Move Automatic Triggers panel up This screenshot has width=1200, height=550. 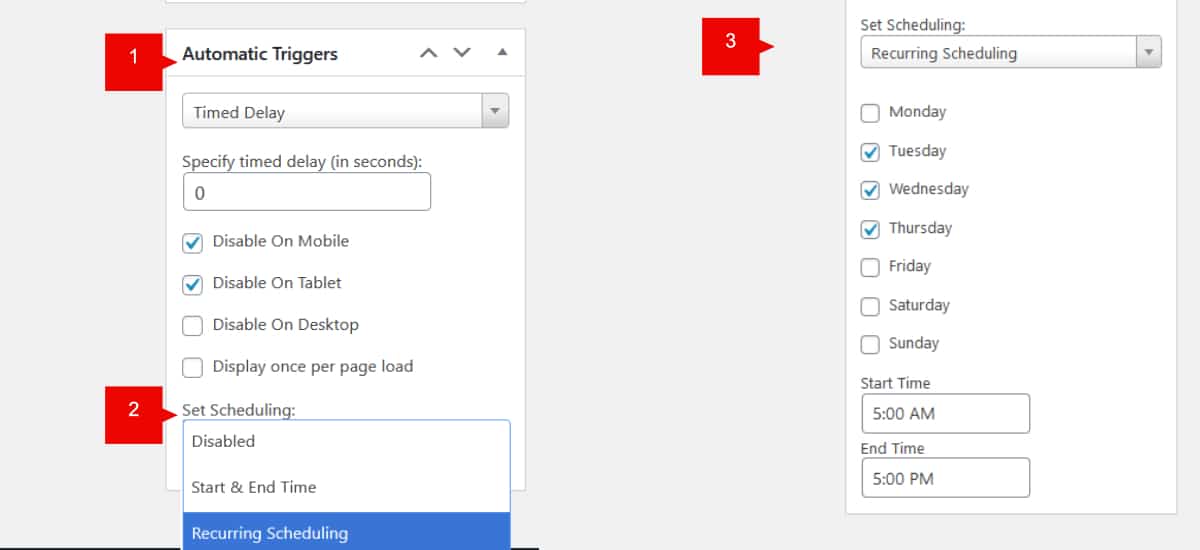coord(428,53)
